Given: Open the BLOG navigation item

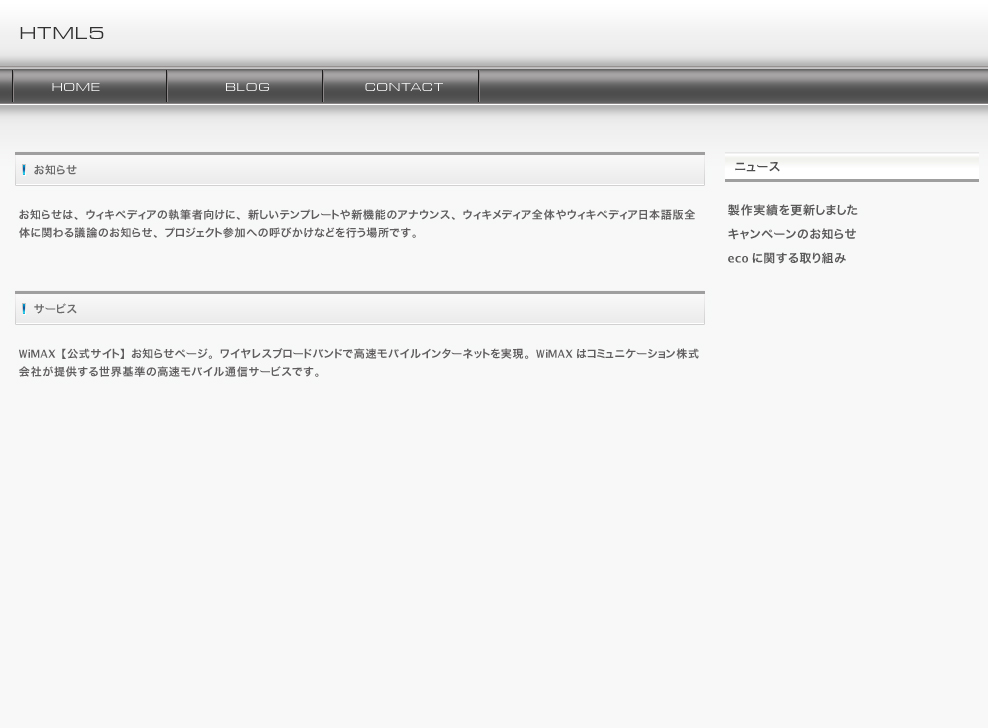Looking at the screenshot, I should click(x=245, y=86).
